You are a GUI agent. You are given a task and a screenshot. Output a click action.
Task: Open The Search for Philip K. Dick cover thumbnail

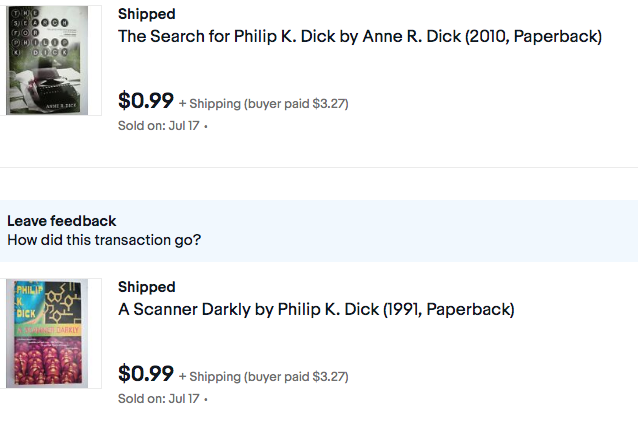pyautogui.click(x=47, y=60)
